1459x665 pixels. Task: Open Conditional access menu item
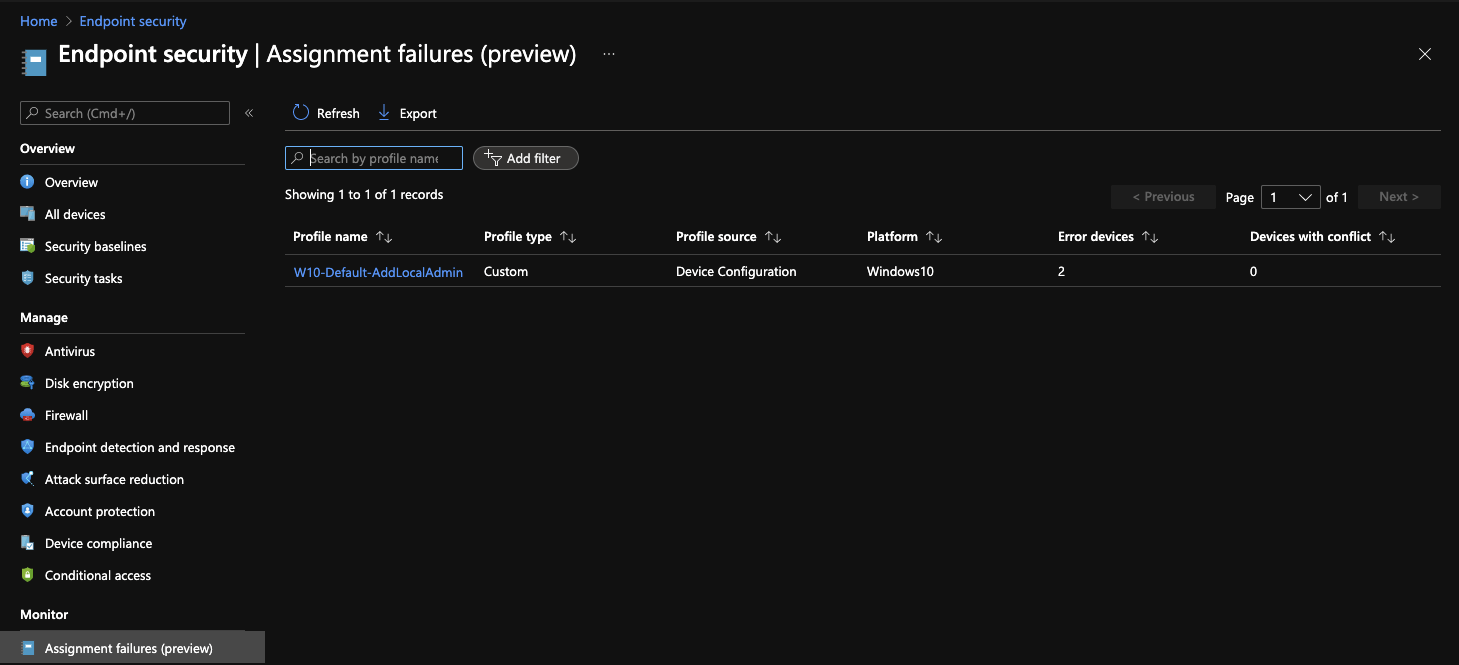point(98,575)
